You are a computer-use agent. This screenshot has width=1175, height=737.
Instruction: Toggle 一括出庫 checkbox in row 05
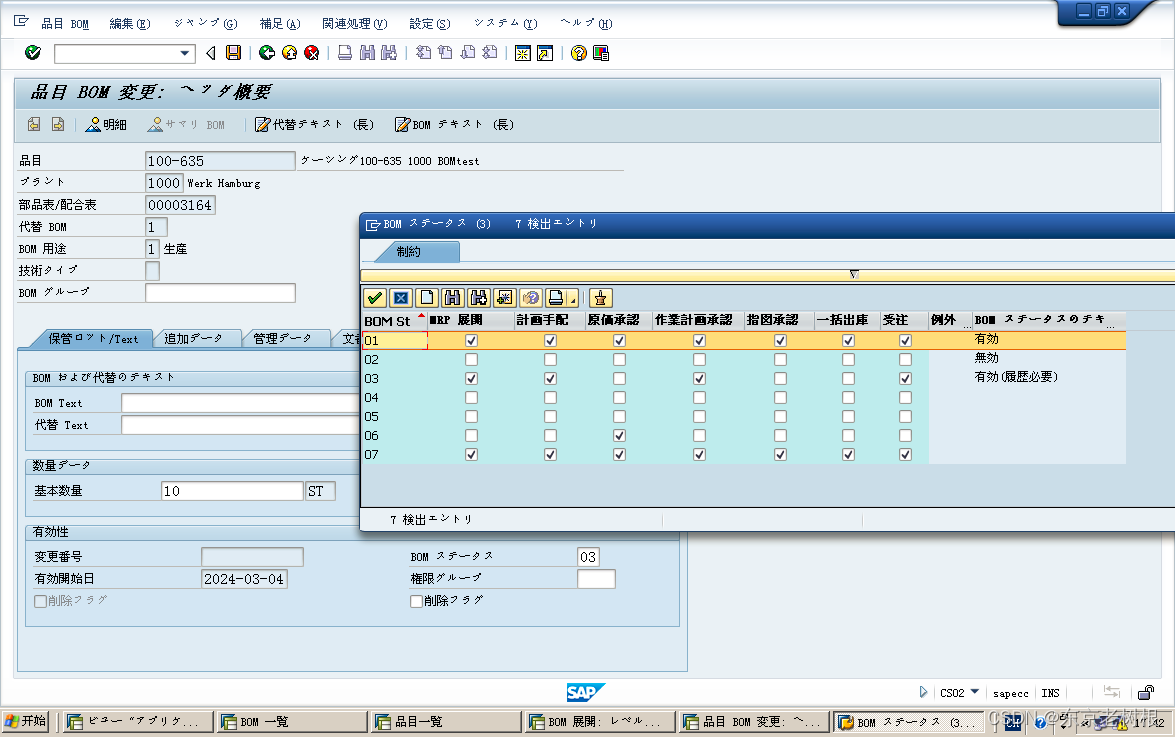point(848,416)
